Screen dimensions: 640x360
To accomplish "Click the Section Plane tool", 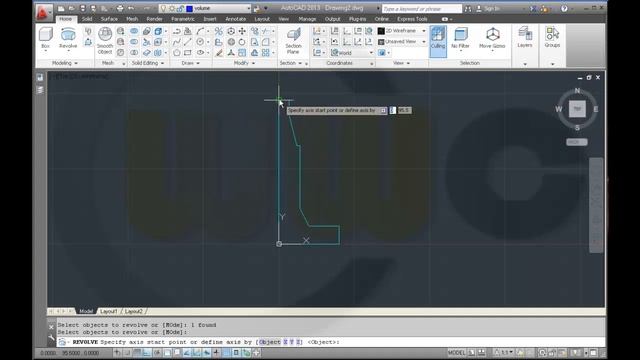I will tap(293, 41).
